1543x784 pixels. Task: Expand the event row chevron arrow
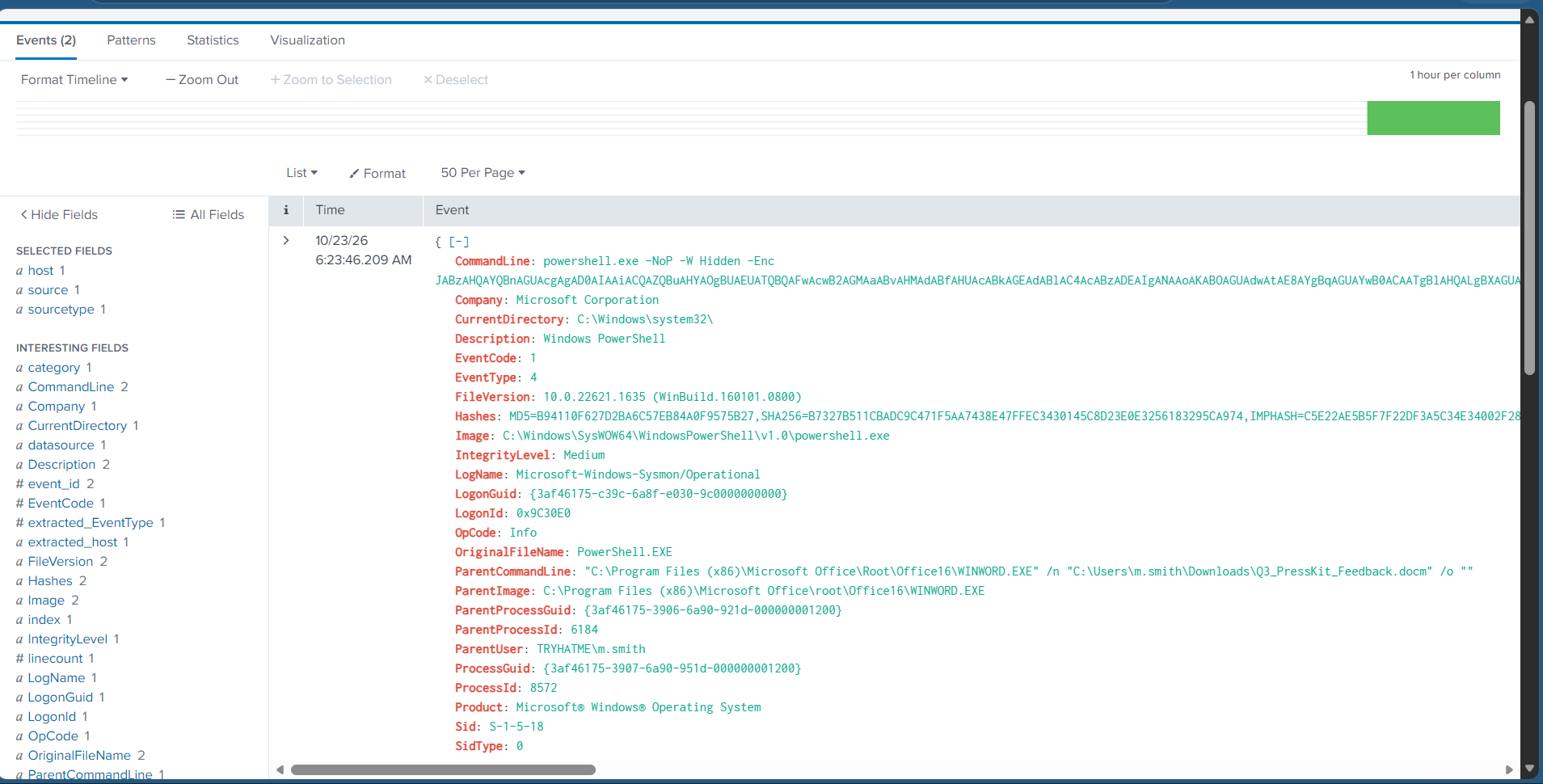286,240
